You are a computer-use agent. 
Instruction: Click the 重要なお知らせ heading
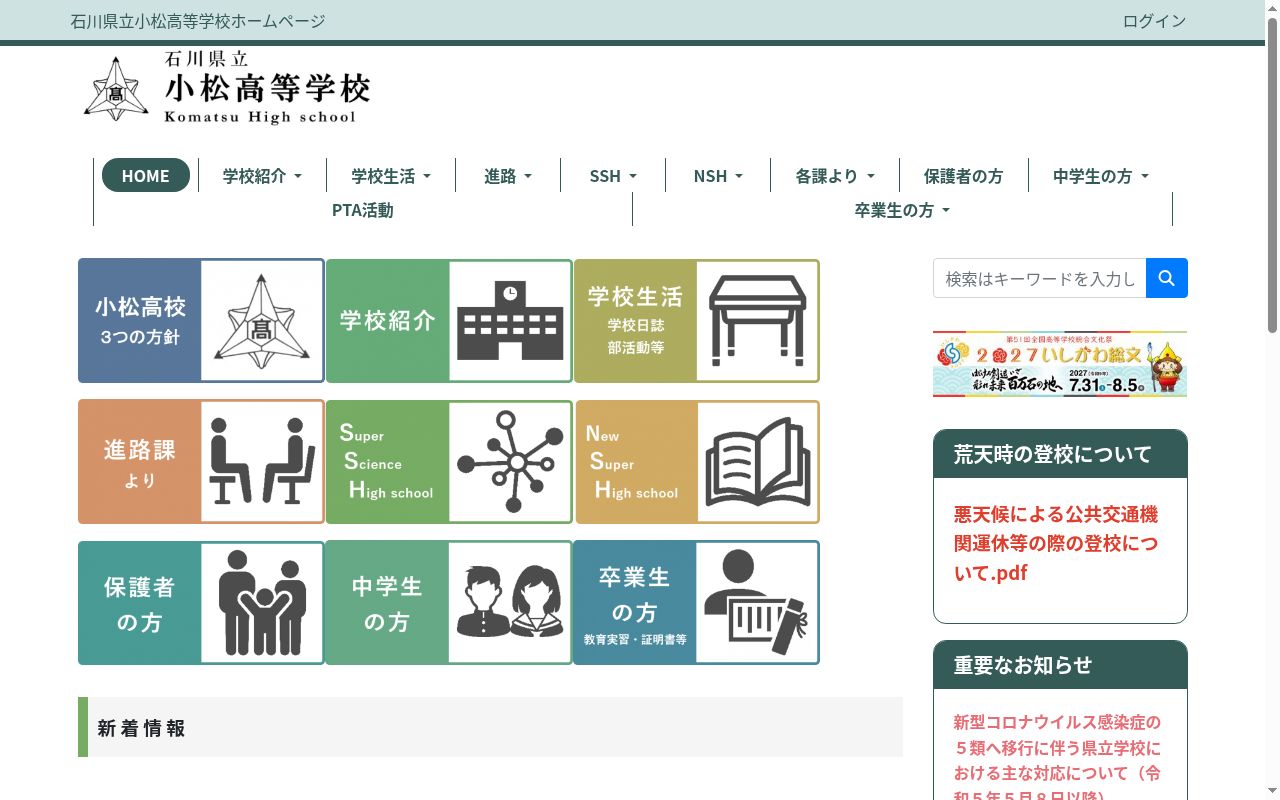pyautogui.click(x=1023, y=665)
